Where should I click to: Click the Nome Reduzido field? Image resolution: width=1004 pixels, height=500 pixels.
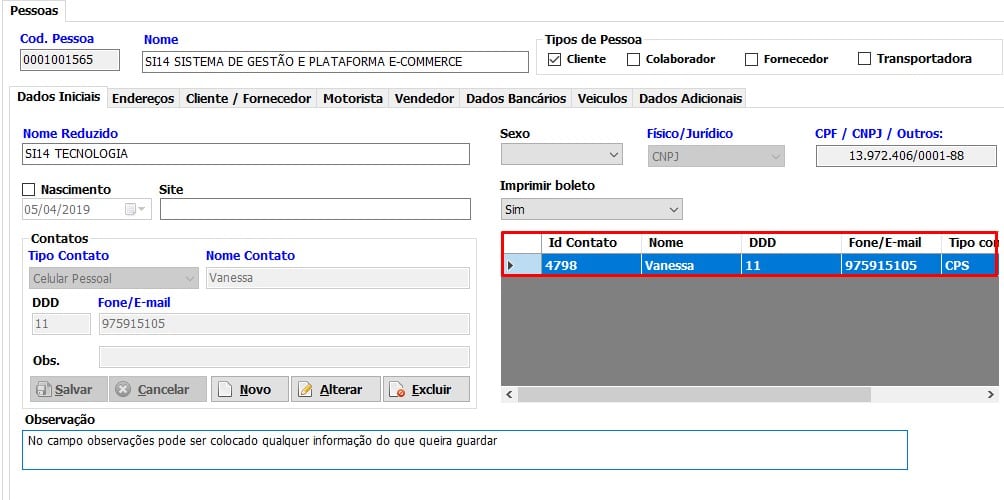point(246,154)
